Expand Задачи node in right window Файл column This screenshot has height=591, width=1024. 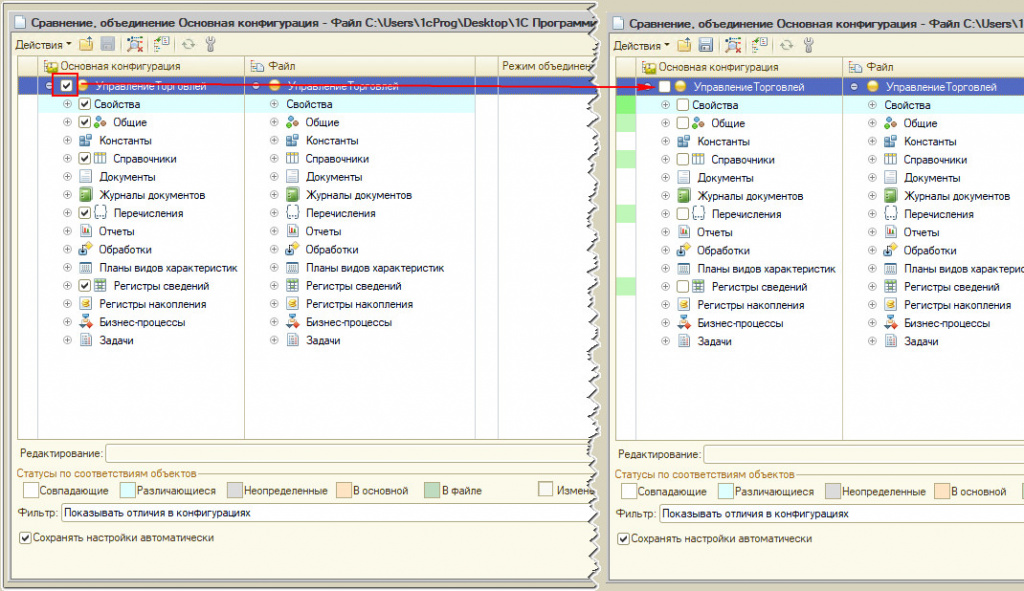(872, 341)
